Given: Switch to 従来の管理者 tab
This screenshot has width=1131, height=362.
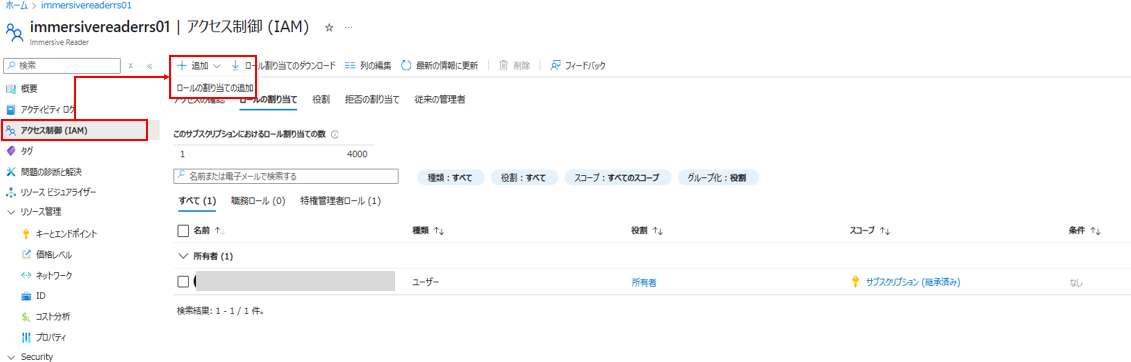Looking at the screenshot, I should [x=440, y=100].
